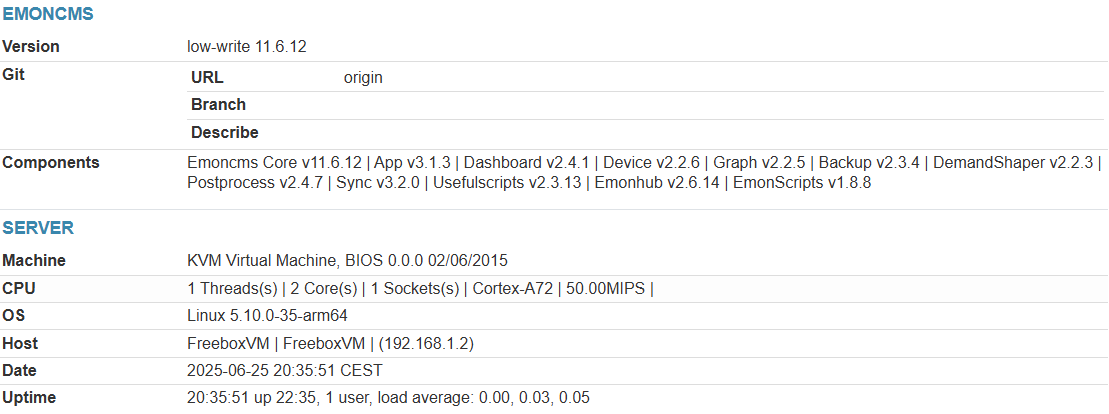Click the Version row label

tap(31, 47)
